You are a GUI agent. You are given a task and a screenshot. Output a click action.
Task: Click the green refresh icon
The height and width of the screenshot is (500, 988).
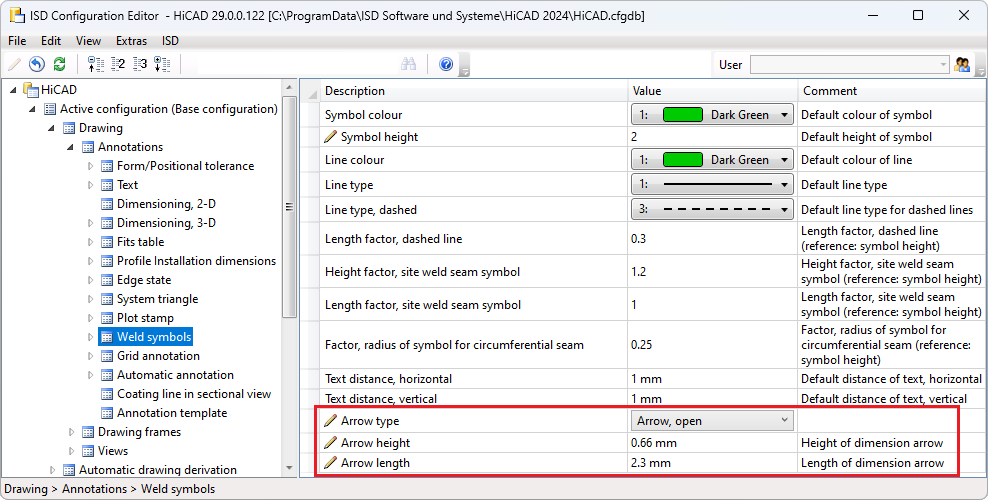[x=59, y=64]
